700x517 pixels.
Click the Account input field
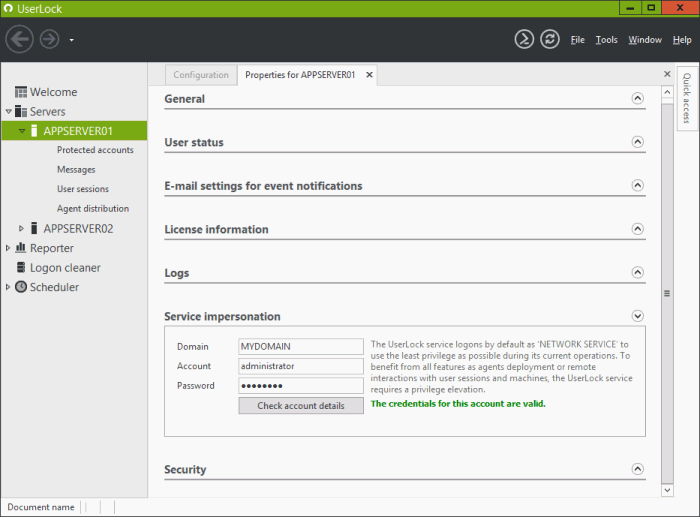pos(301,366)
